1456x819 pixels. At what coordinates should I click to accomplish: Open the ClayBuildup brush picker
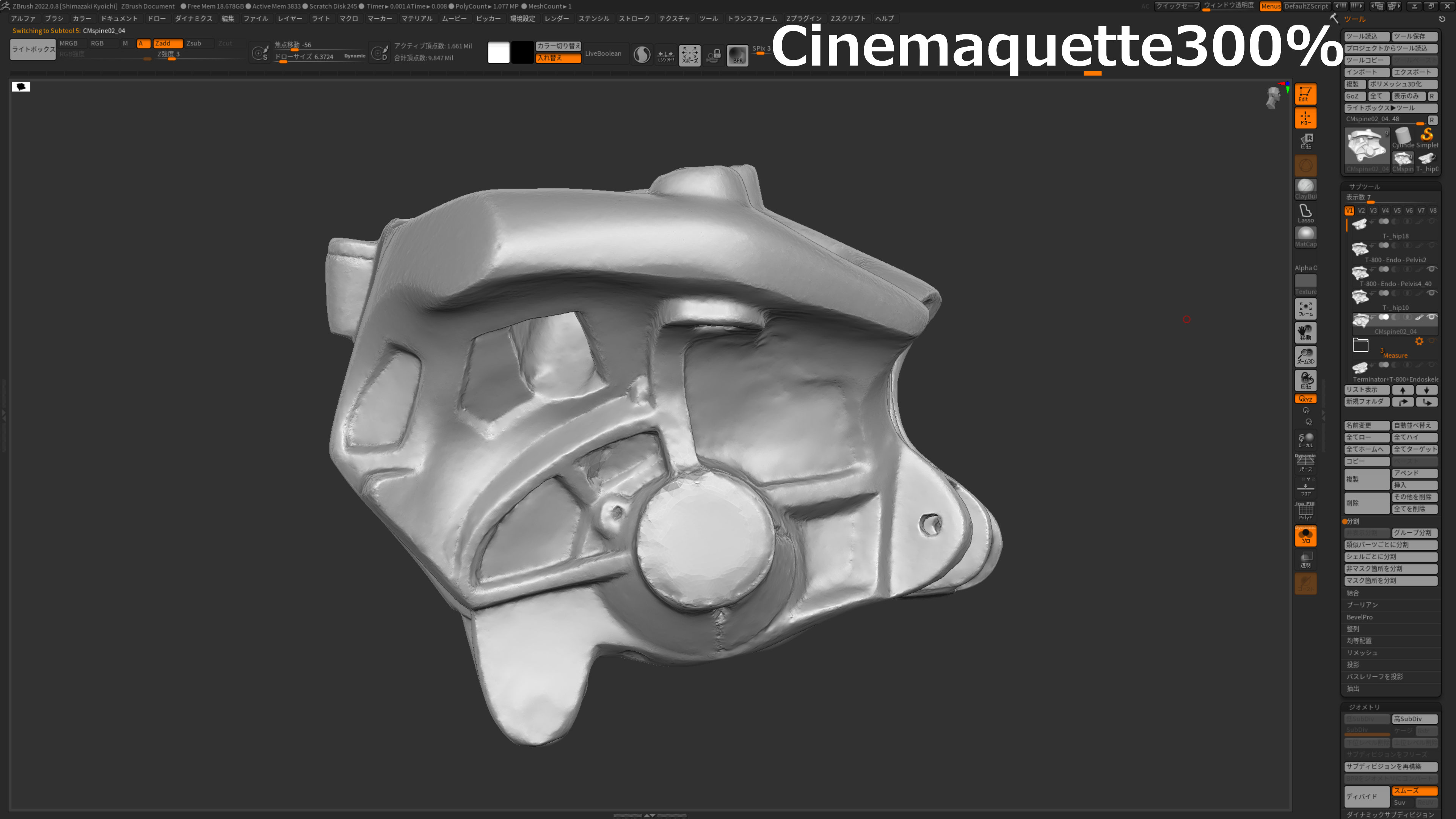(1305, 189)
